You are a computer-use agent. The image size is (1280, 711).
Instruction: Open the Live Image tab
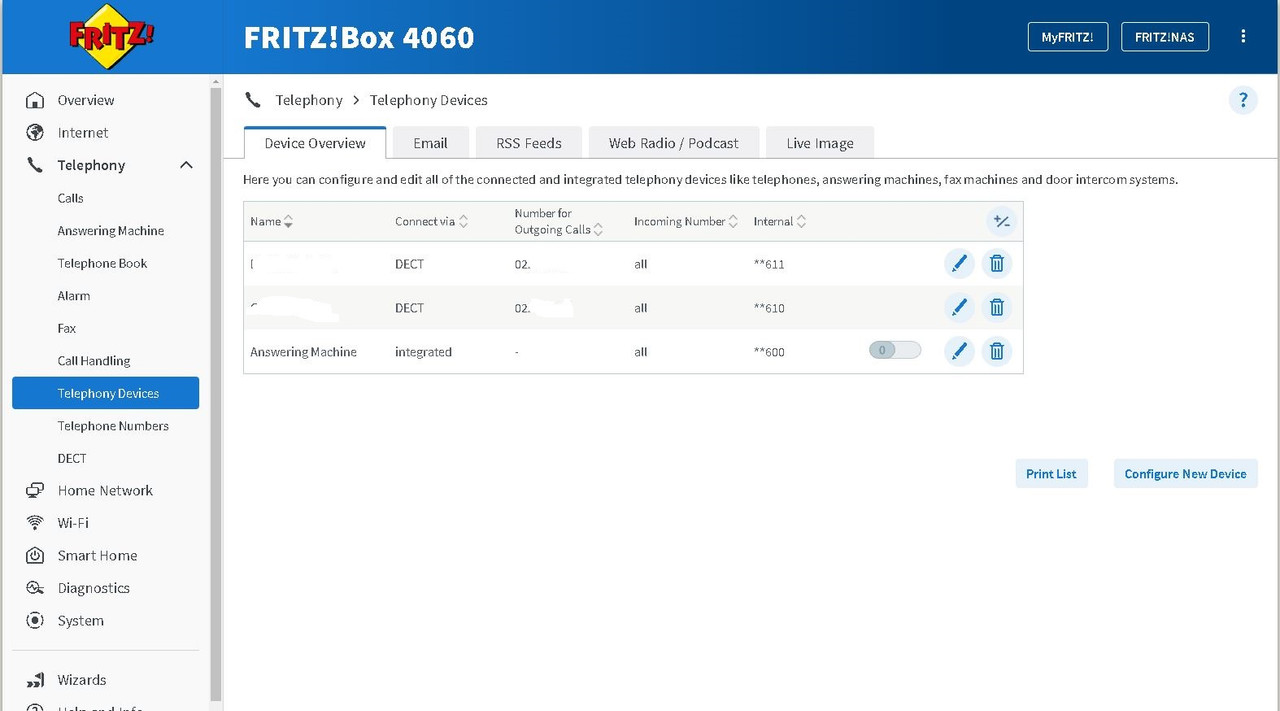(820, 143)
